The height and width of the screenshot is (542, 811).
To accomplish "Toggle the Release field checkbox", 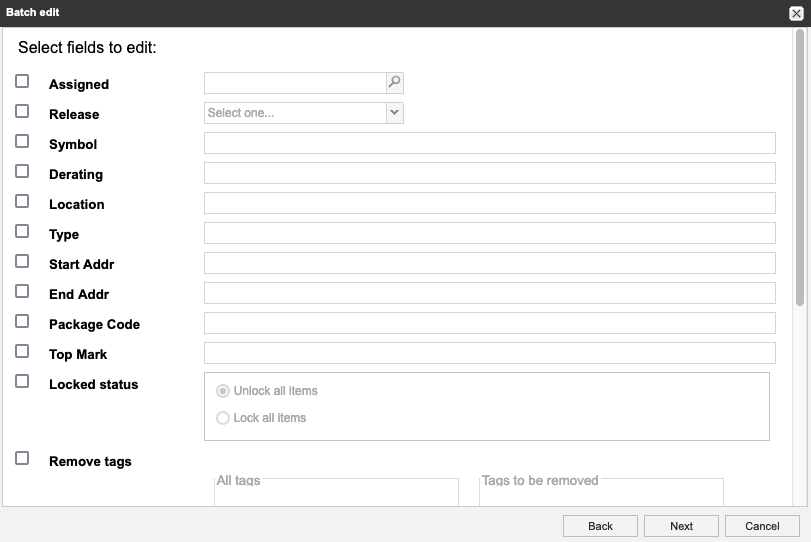I will click(22, 112).
